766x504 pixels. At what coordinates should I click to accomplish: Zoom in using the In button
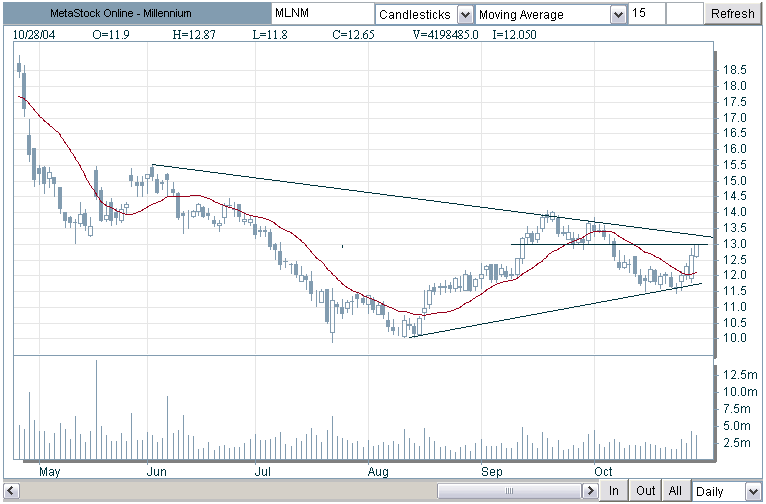[x=614, y=490]
